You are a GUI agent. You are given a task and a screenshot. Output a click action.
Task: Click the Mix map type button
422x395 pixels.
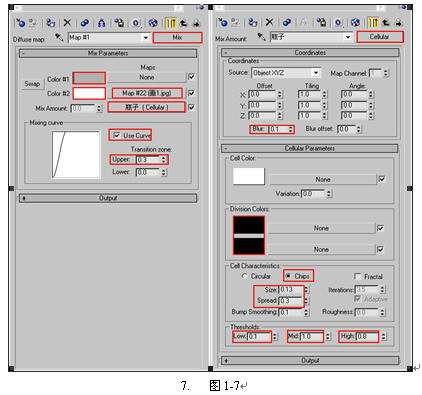pyautogui.click(x=177, y=37)
